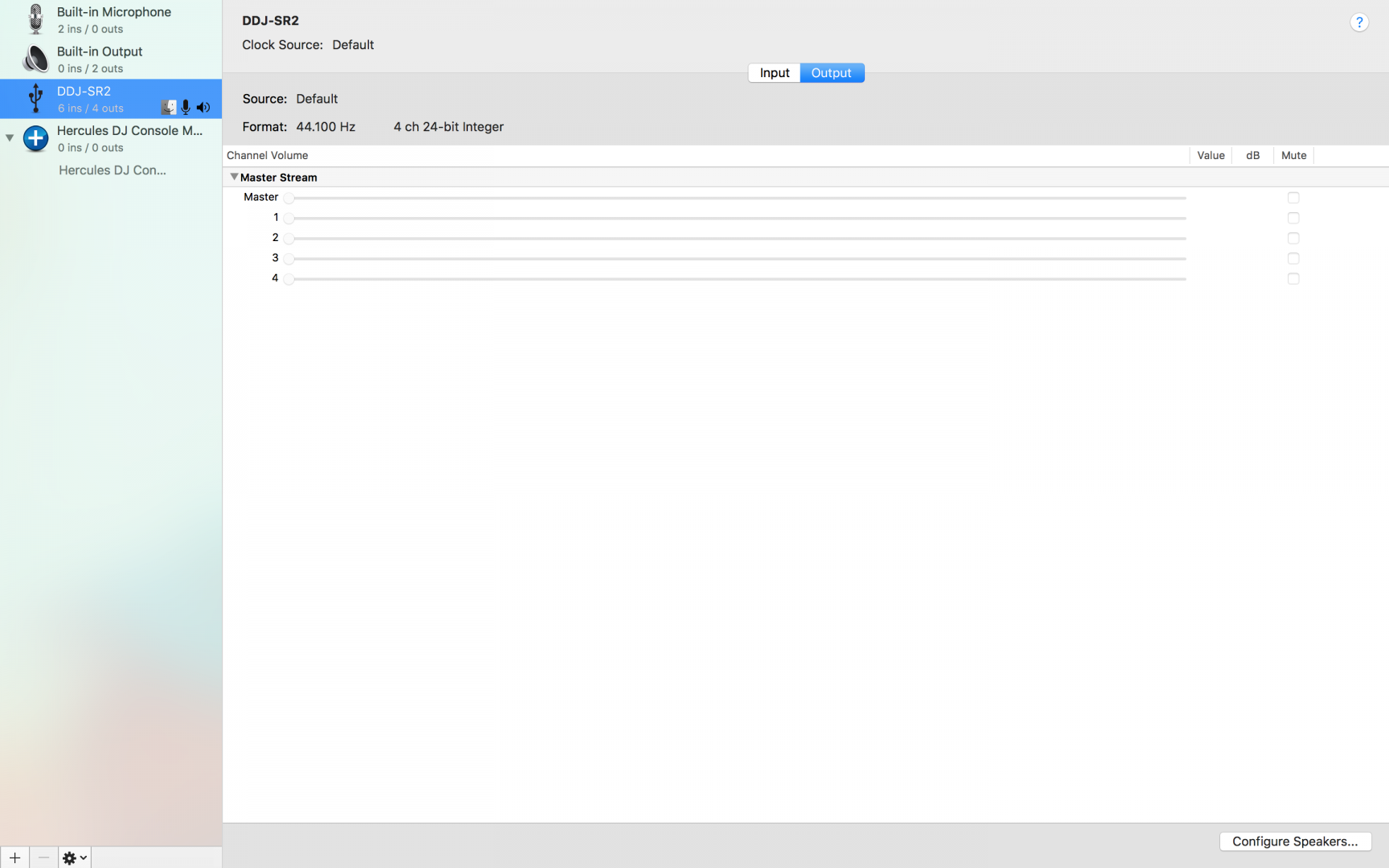Click the DDJ-SR2 heading in detail pane
The height and width of the screenshot is (868, 1389).
click(x=270, y=21)
